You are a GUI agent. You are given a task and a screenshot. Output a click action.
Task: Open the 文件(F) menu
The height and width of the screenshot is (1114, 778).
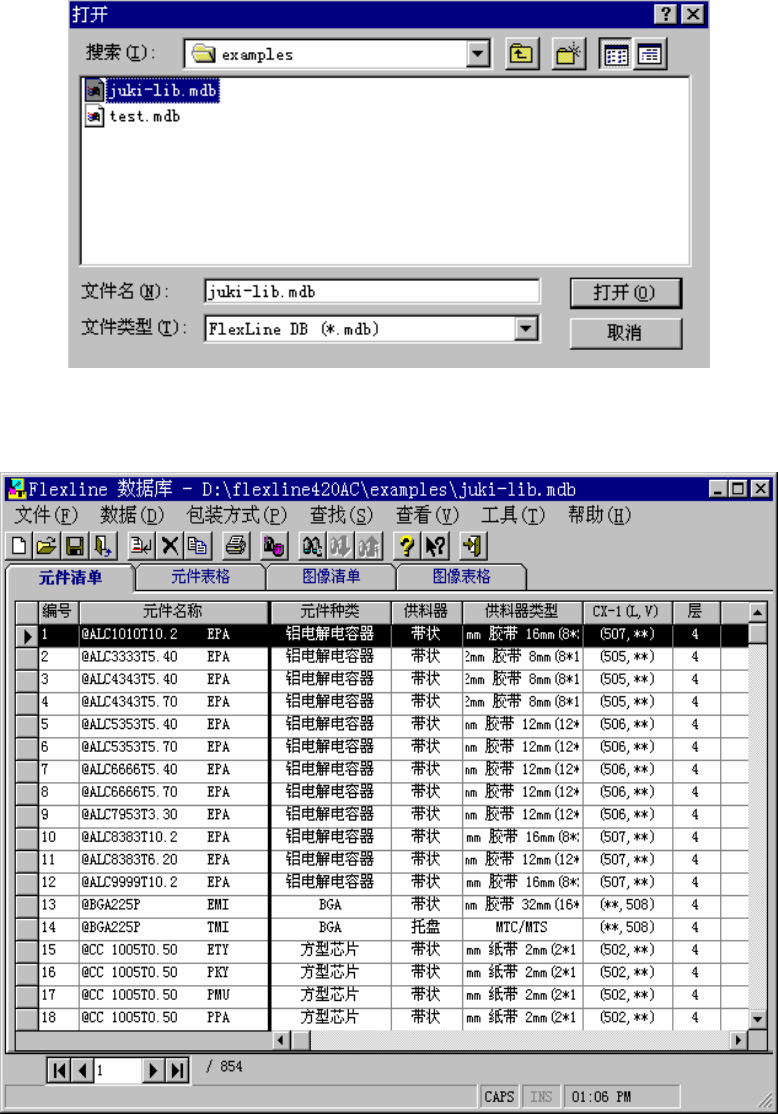coord(46,515)
